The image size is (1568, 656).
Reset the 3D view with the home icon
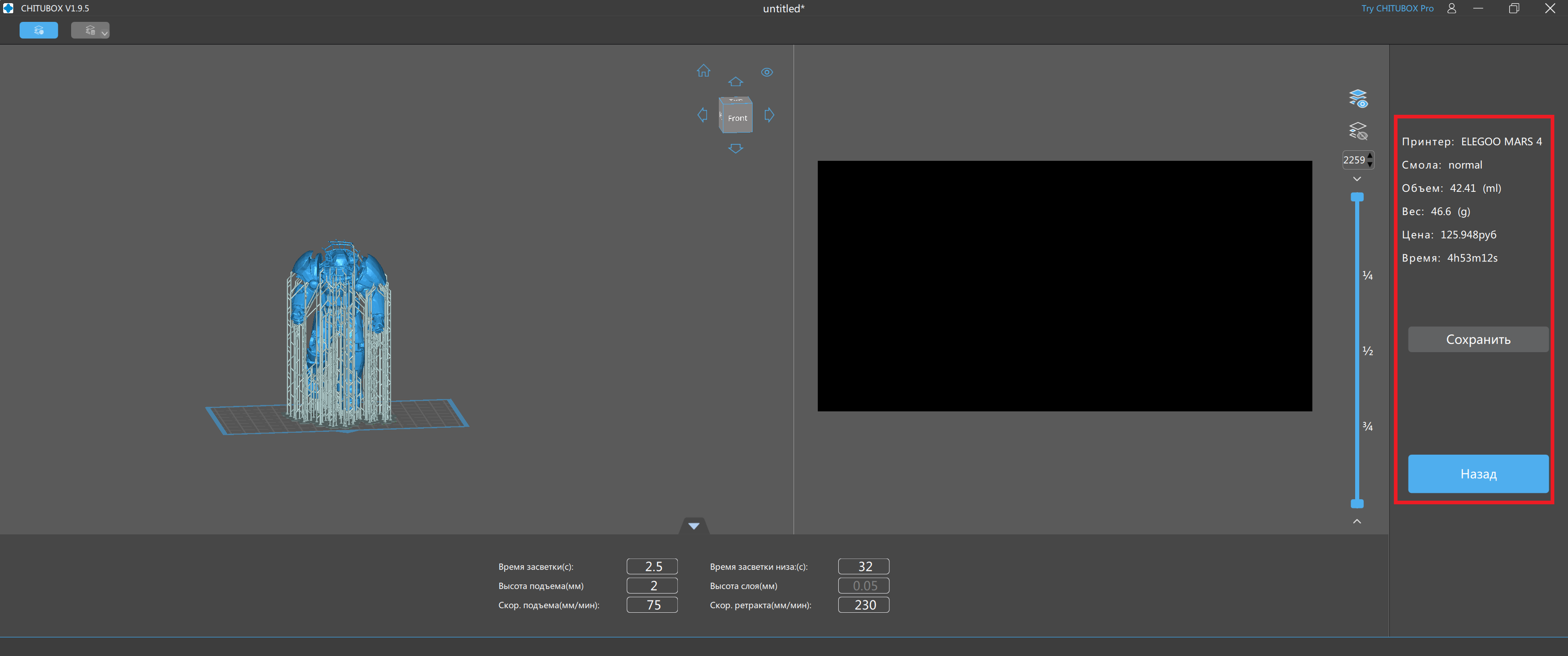pos(704,71)
